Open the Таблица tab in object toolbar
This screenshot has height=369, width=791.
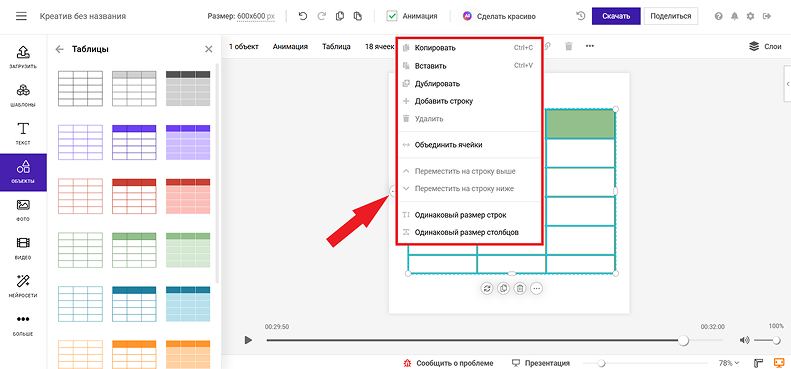coord(336,46)
